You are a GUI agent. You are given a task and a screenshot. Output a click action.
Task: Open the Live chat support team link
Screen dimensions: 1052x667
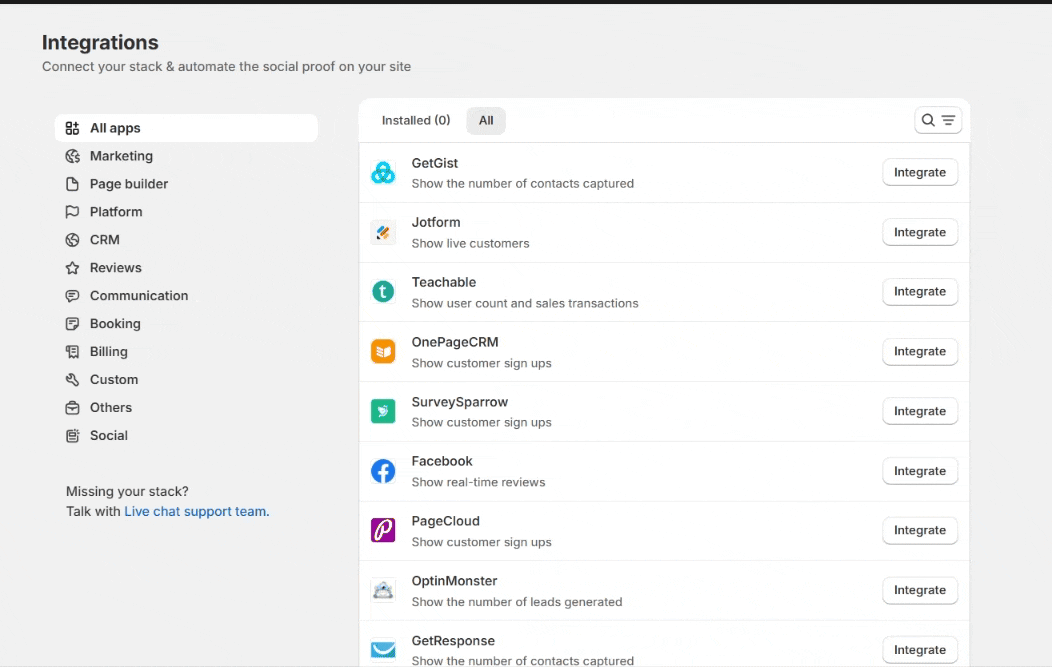click(x=196, y=511)
